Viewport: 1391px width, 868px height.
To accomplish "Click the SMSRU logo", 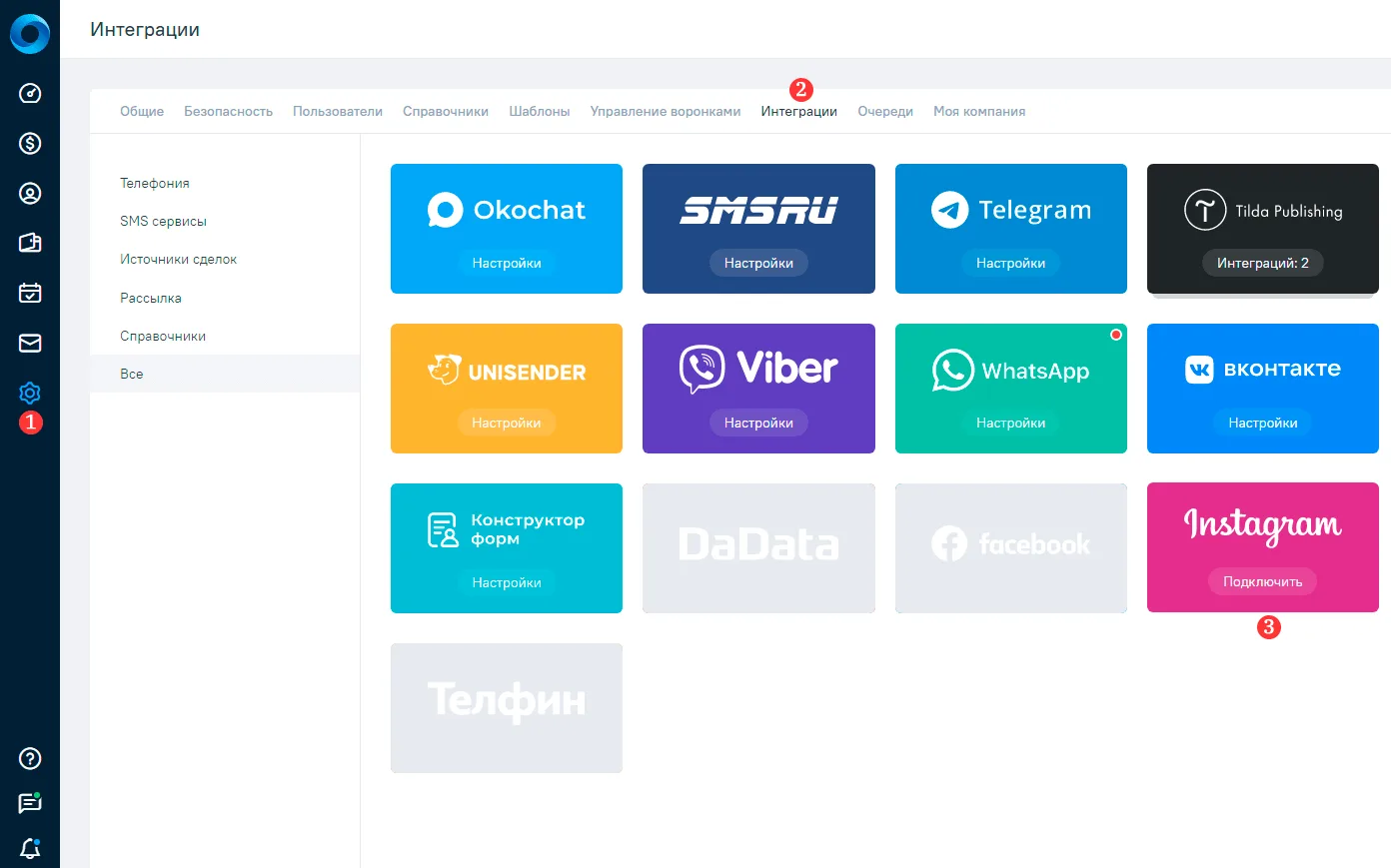I will click(x=758, y=210).
